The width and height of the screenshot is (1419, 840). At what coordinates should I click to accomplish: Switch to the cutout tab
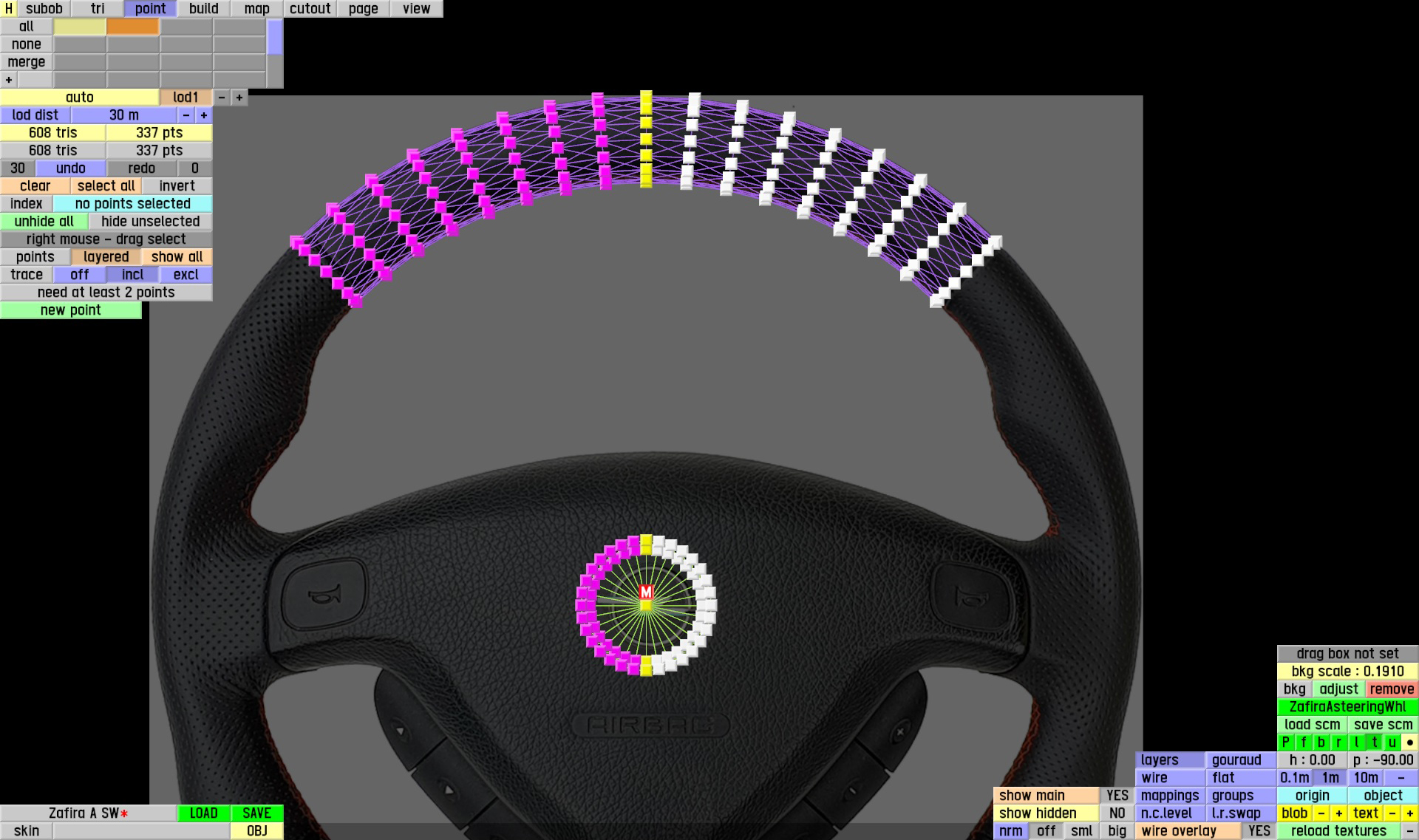click(x=310, y=9)
